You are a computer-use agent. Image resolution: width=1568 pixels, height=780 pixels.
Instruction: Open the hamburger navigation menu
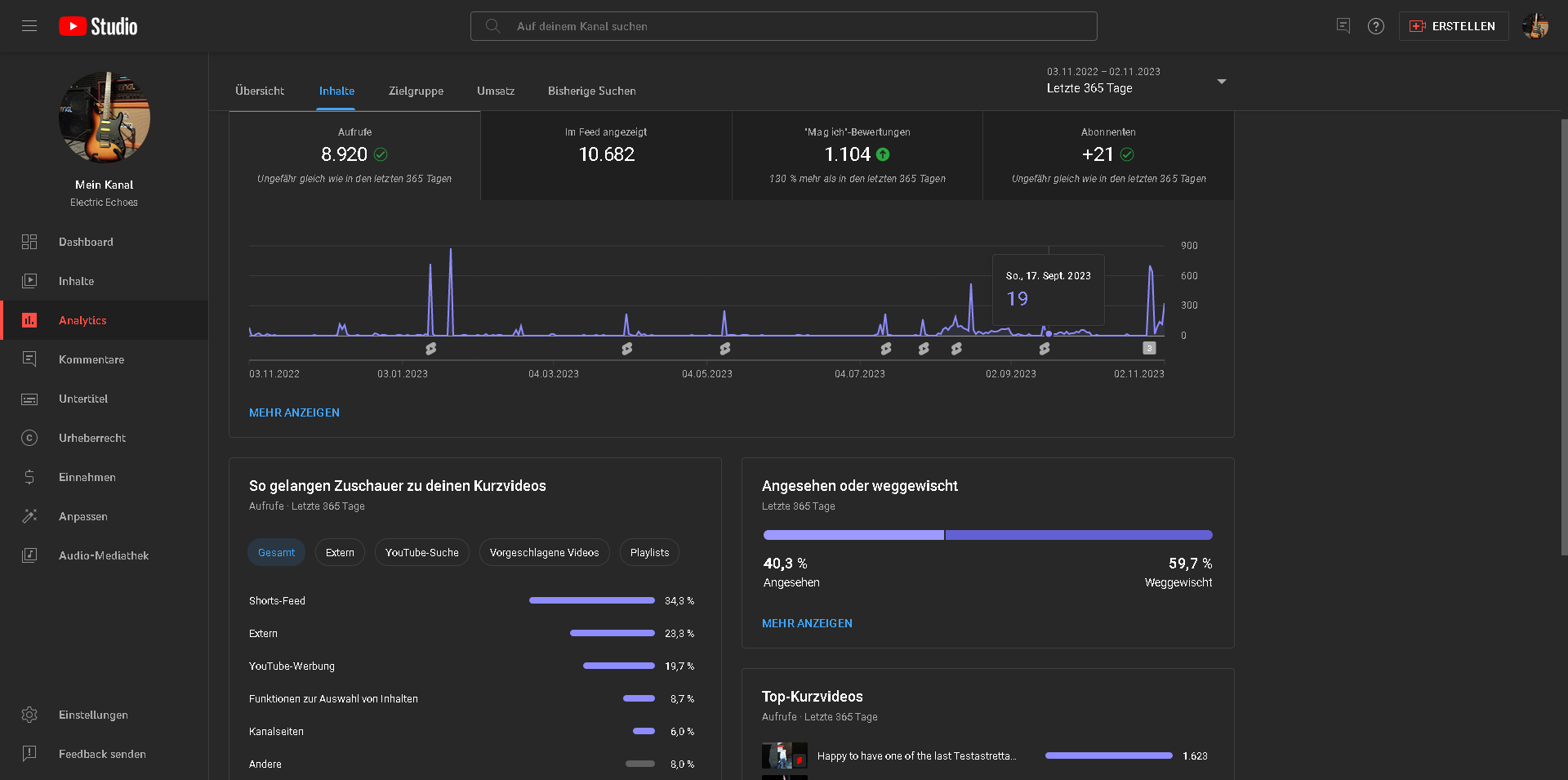coord(29,26)
